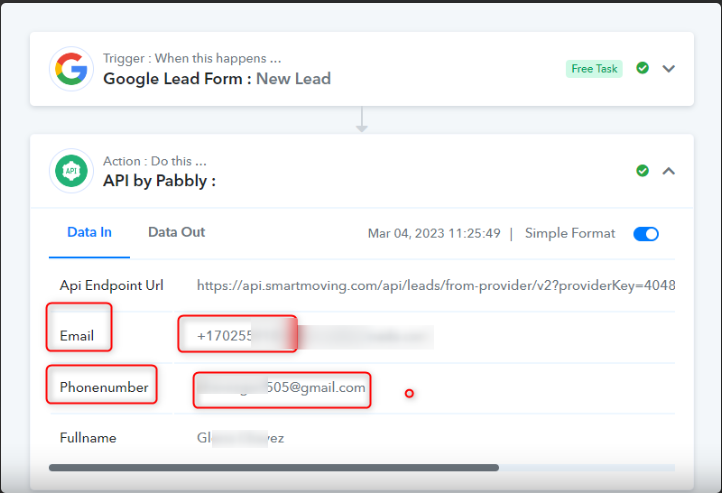The image size is (722, 493).
Task: Switch to the Data Out tab
Action: point(176,232)
